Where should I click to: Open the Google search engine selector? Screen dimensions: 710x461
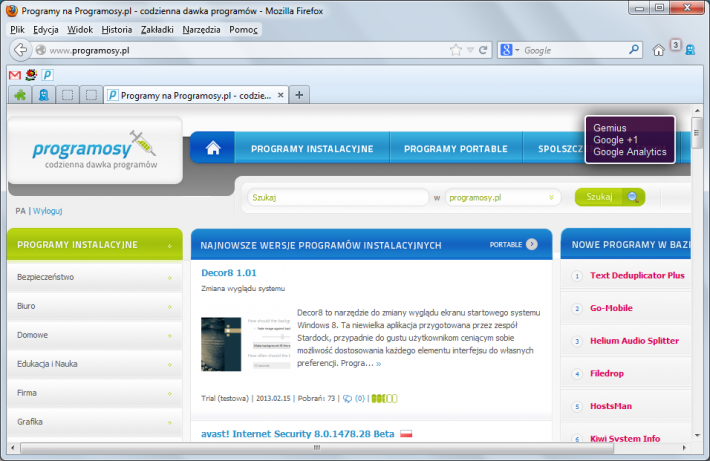(509, 50)
